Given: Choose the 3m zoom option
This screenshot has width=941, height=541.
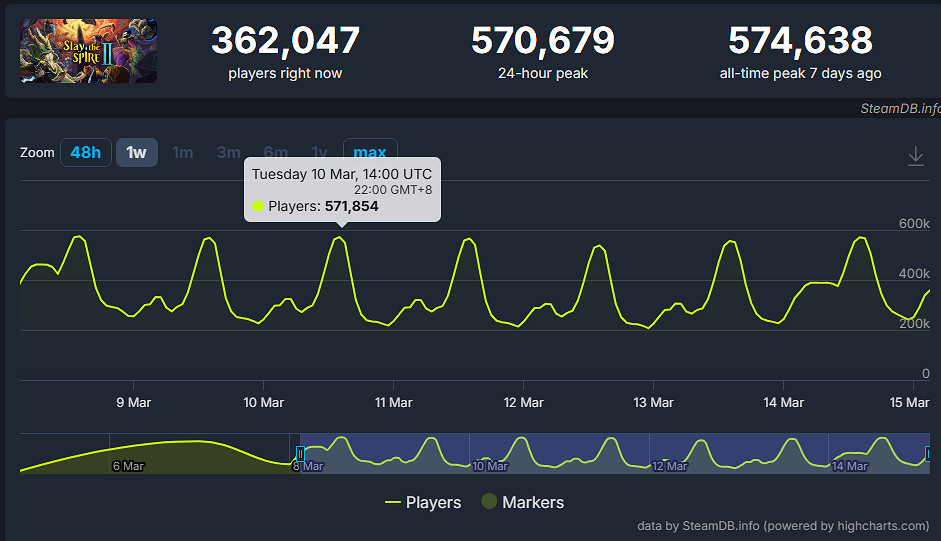Looking at the screenshot, I should [x=228, y=153].
